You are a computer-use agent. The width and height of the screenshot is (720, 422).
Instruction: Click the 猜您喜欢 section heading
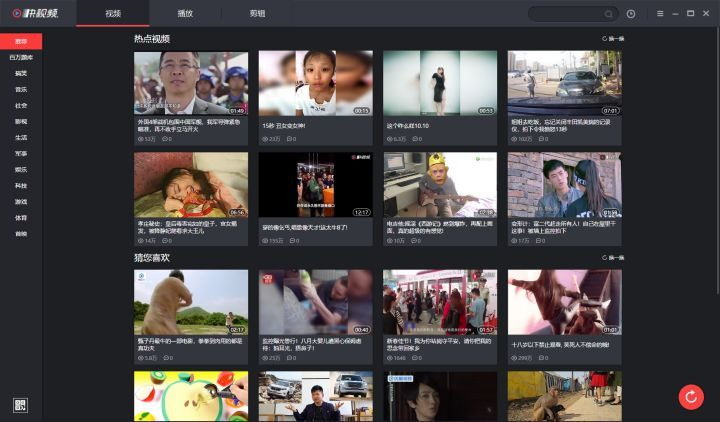point(152,258)
